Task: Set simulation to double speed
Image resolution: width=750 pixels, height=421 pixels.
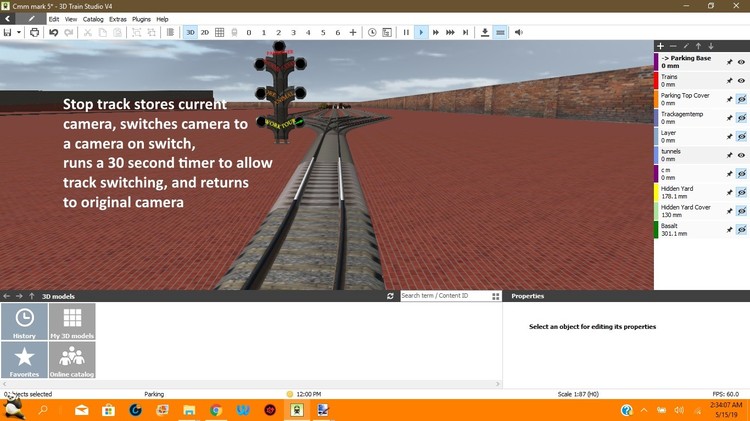Action: coord(436,33)
